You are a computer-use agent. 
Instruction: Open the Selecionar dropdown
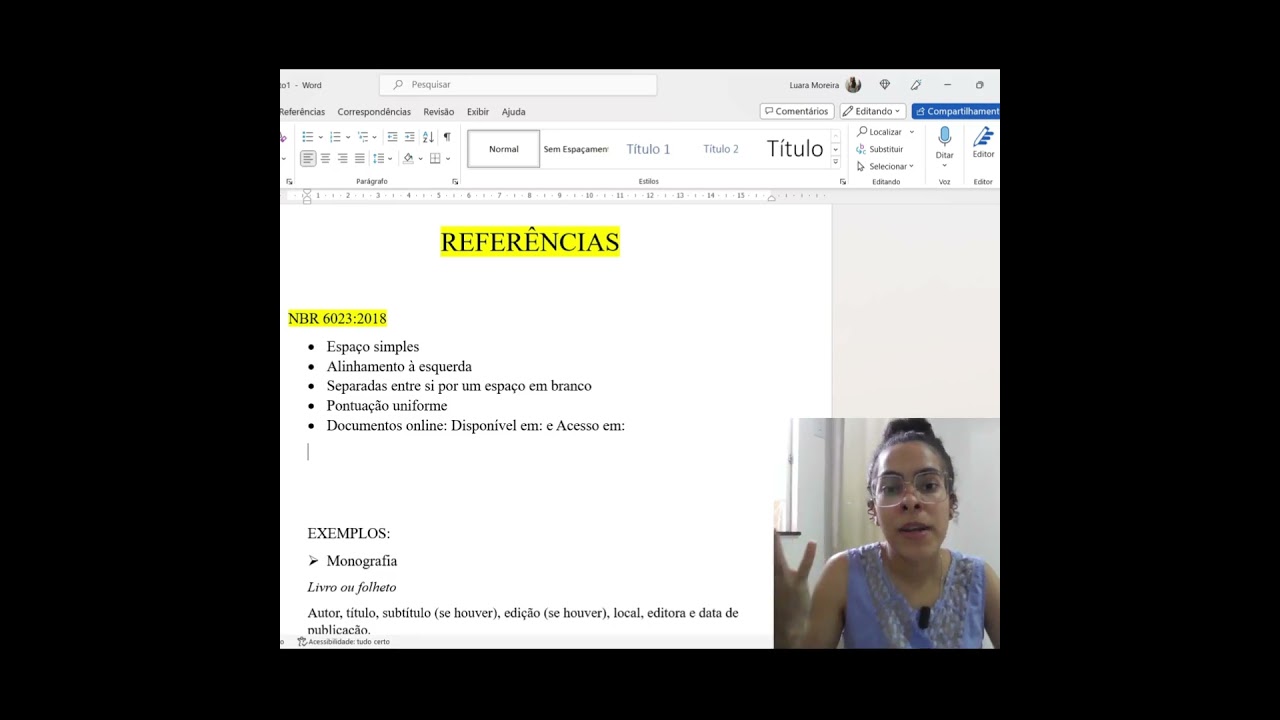[885, 166]
